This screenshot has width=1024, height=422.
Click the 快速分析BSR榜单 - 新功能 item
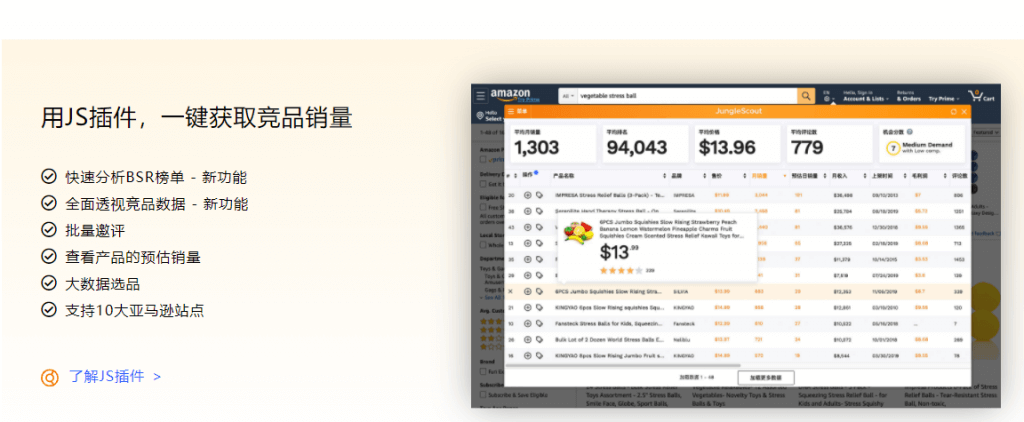coord(155,177)
